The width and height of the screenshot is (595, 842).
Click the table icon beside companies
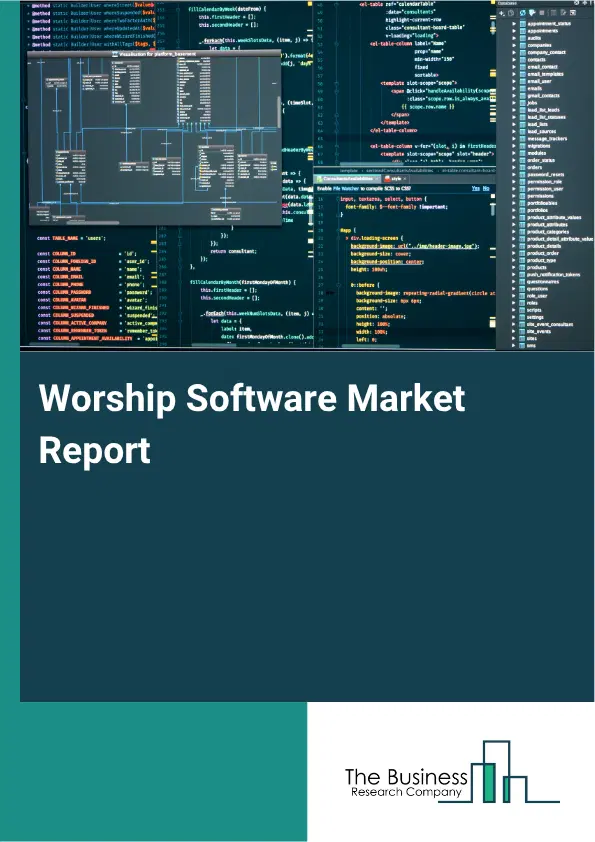pyautogui.click(x=523, y=45)
